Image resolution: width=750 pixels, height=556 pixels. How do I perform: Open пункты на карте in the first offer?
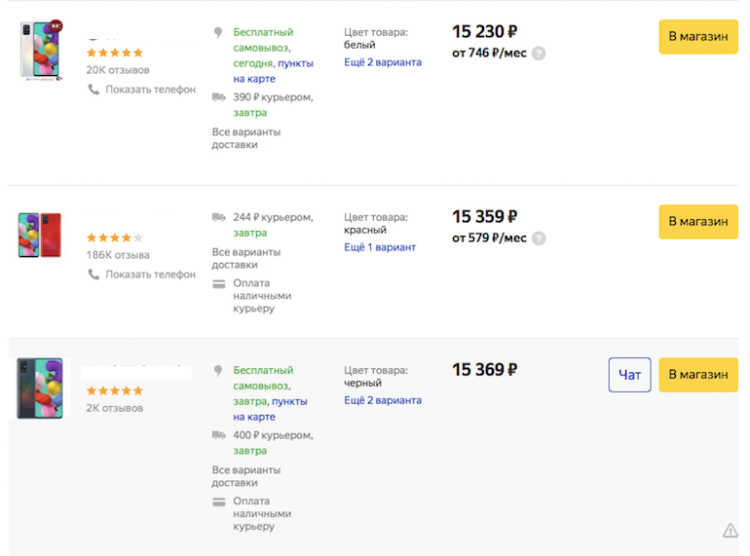[x=273, y=71]
